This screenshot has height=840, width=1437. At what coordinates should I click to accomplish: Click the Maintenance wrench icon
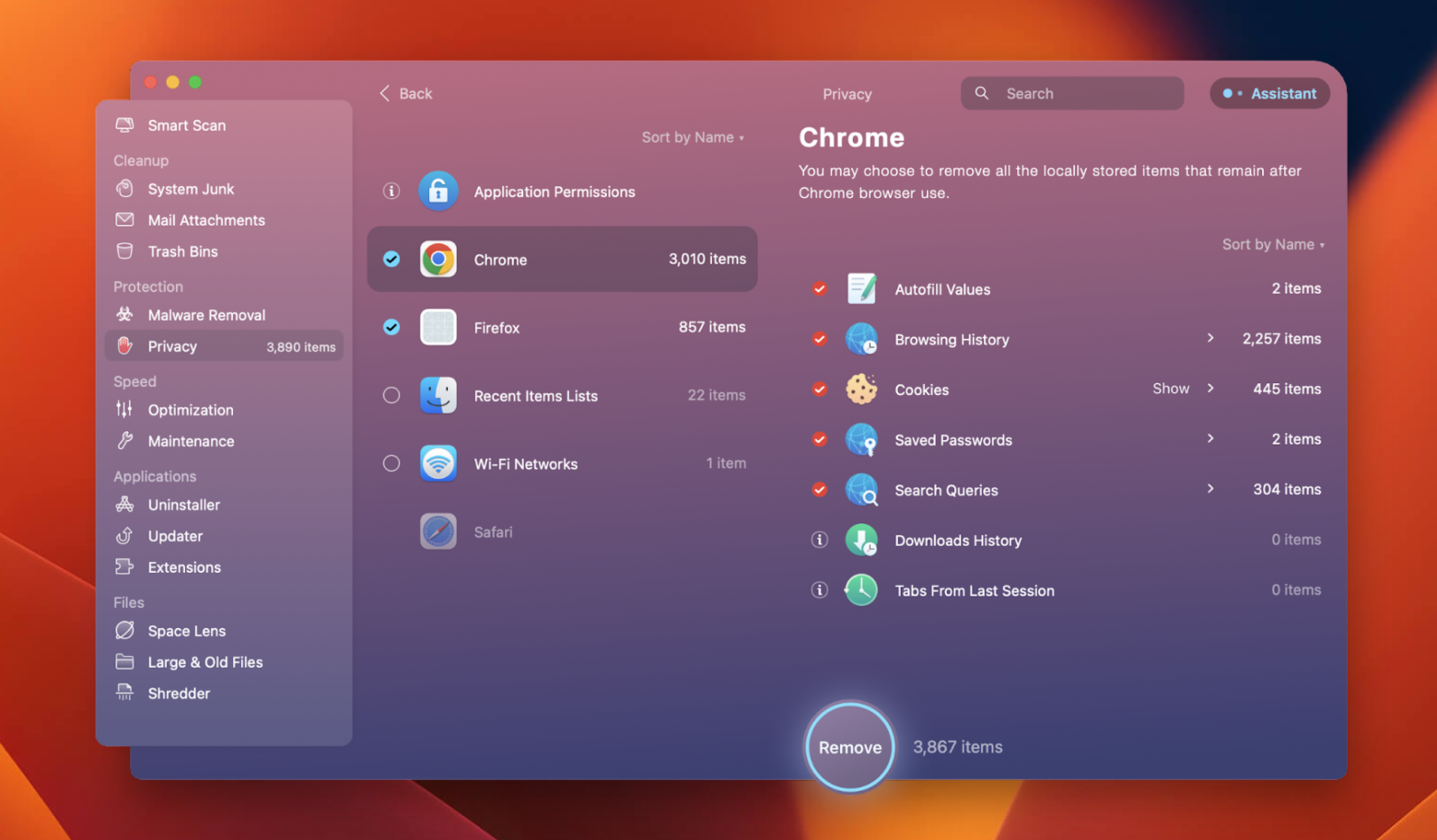click(x=124, y=440)
